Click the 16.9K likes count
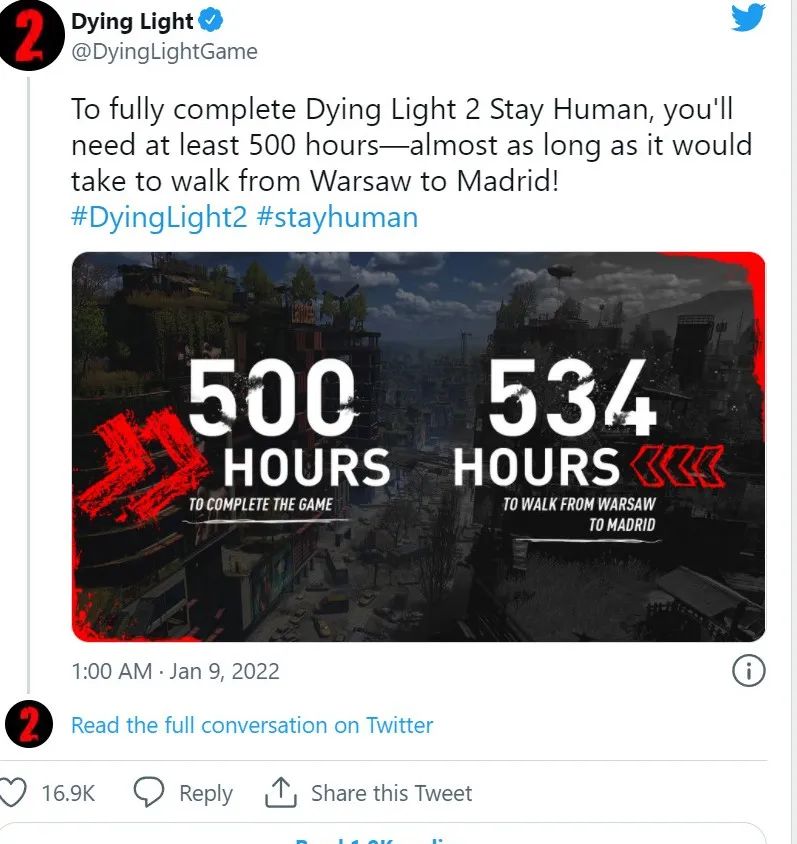 68,793
